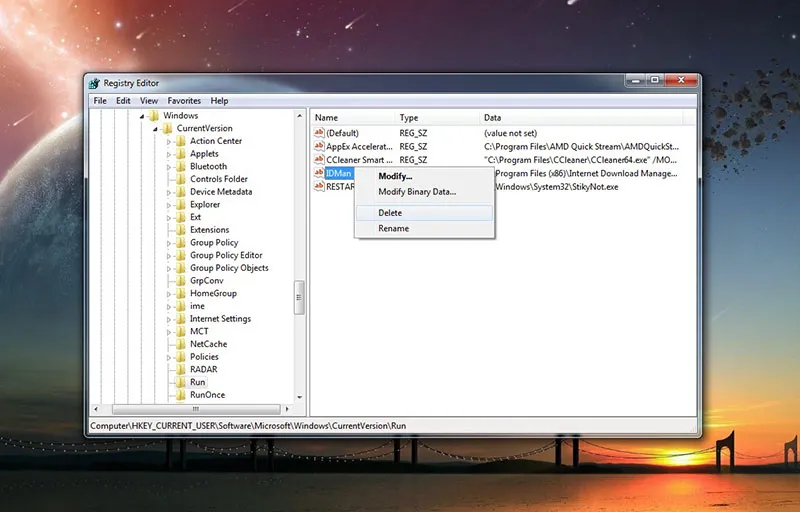This screenshot has height=512, width=800.
Task: Expand the Explorer tree node
Action: pos(169,205)
